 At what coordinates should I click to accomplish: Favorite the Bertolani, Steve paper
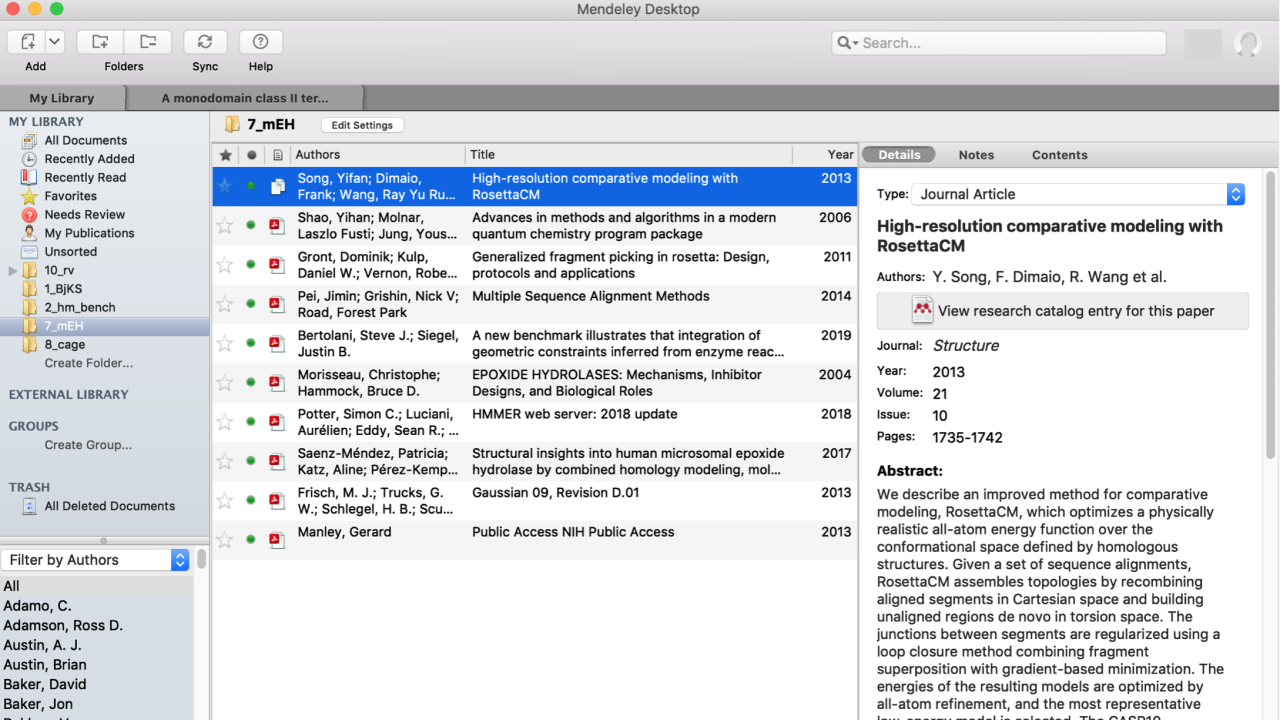click(x=225, y=344)
